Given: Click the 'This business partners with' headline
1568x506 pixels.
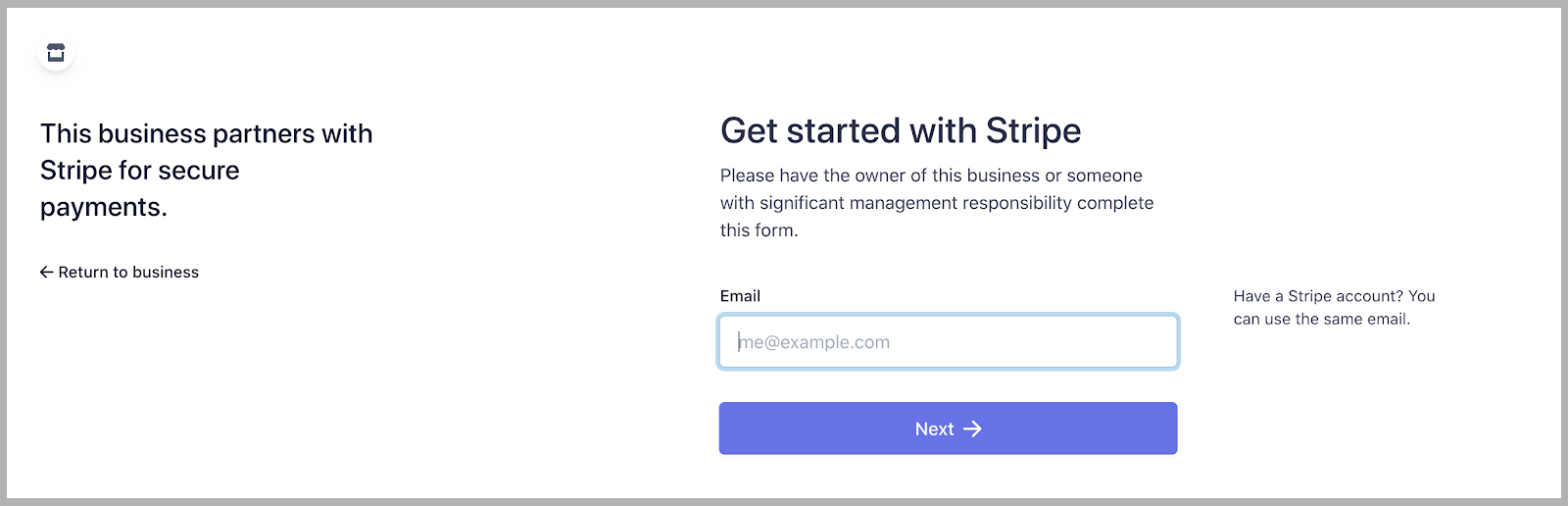Looking at the screenshot, I should tap(207, 133).
